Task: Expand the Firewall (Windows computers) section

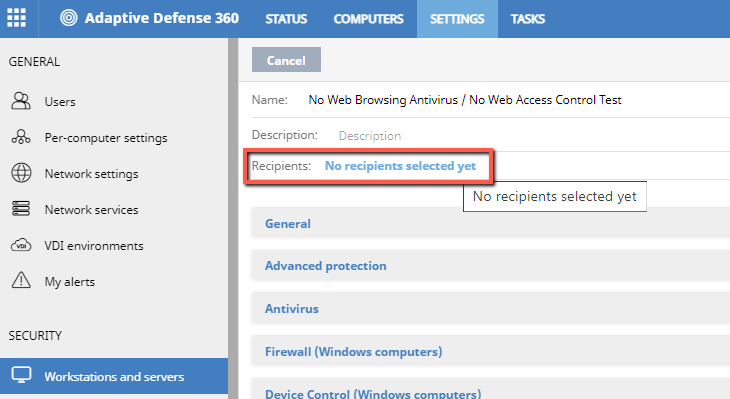Action: pyautogui.click(x=491, y=351)
